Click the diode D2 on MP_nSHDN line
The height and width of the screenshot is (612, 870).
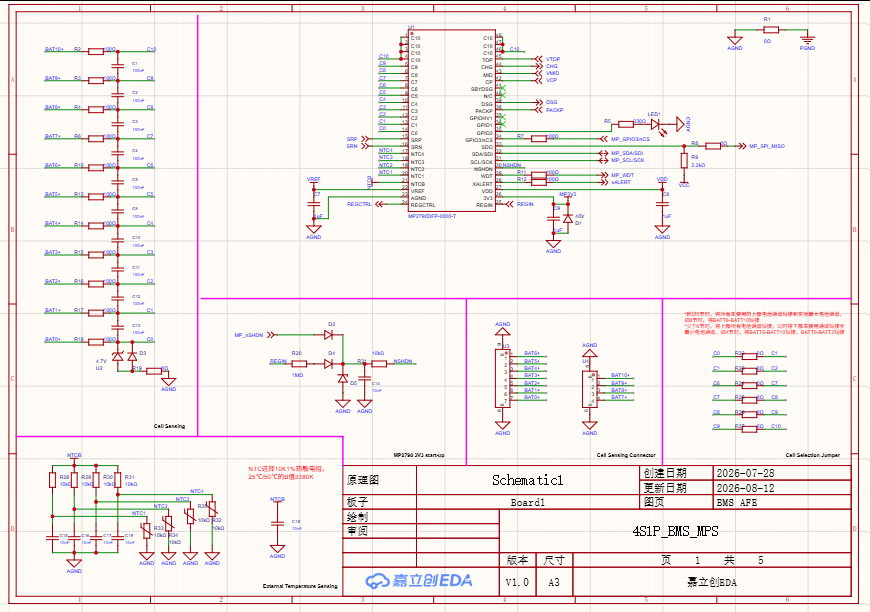328,335
